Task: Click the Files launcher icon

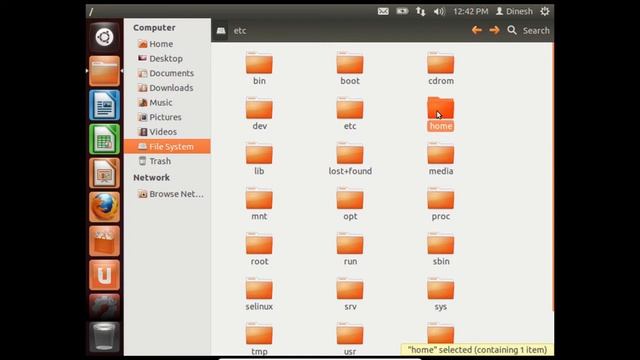Action: 104,71
